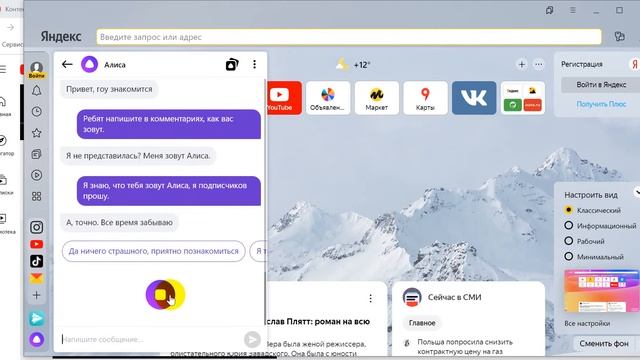This screenshot has width=640, height=360.
Task: Select the Рабочий view option
Action: [x=584, y=241]
